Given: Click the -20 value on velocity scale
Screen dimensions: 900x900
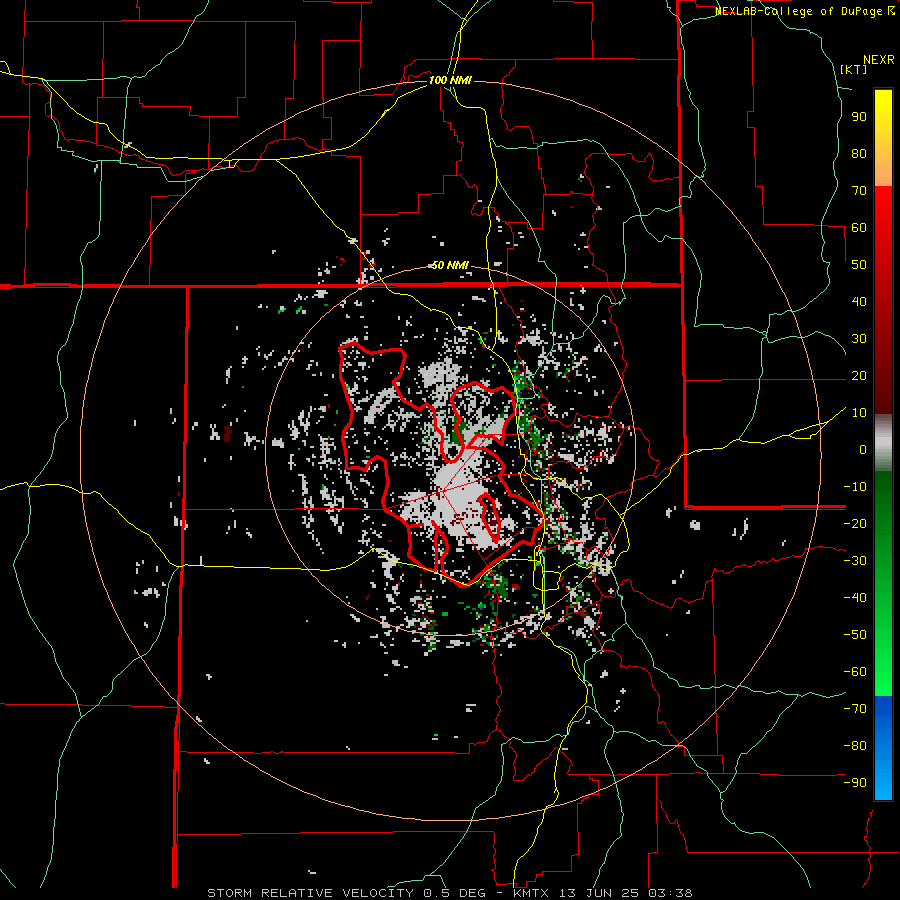Looking at the screenshot, I should [855, 523].
